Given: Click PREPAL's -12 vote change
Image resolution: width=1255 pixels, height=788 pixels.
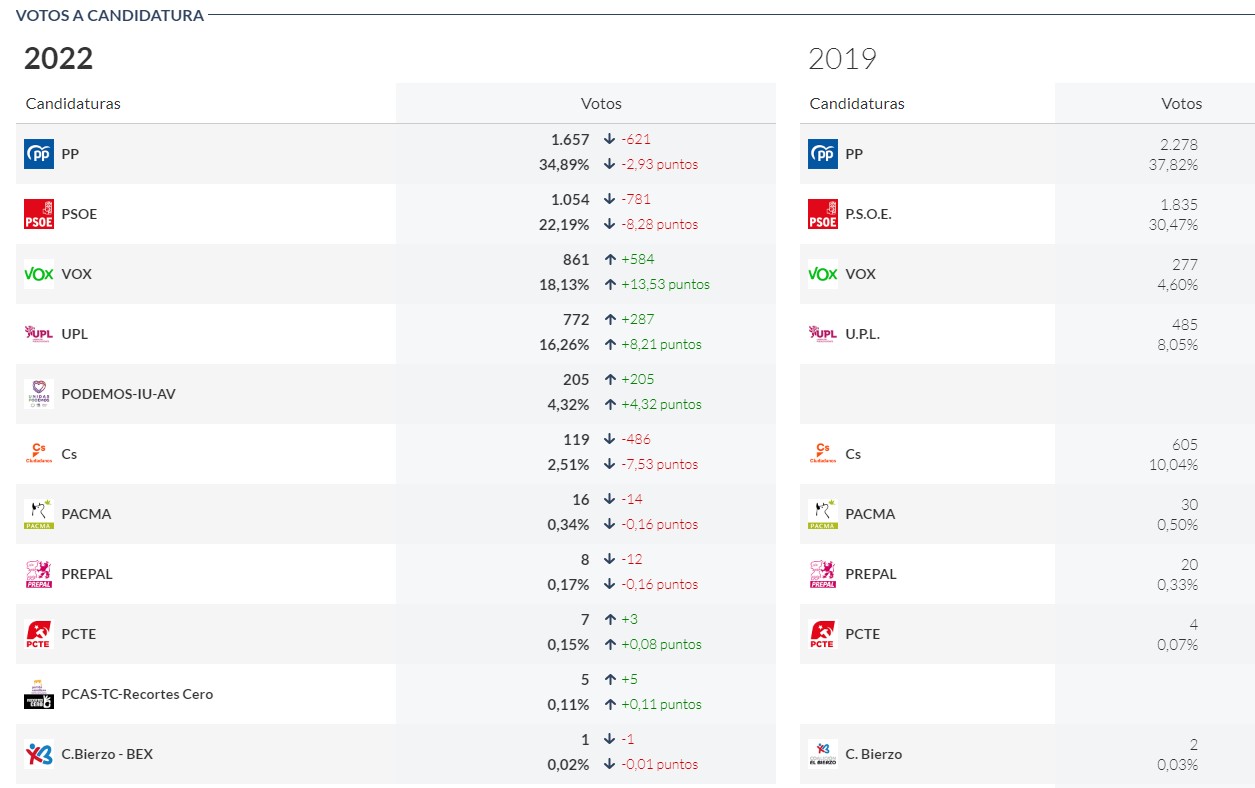Looking at the screenshot, I should pyautogui.click(x=632, y=559).
